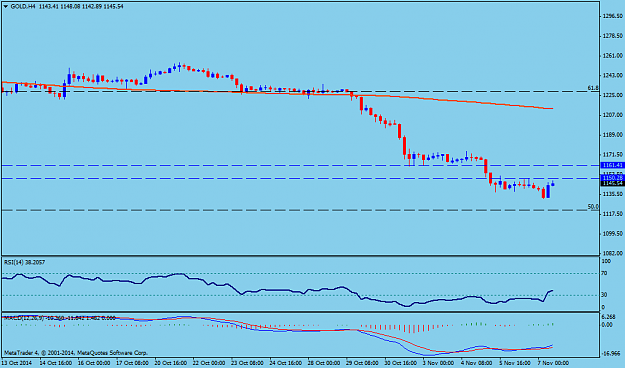
Task: Click the 1296.50 price axis value
Action: (613, 16)
